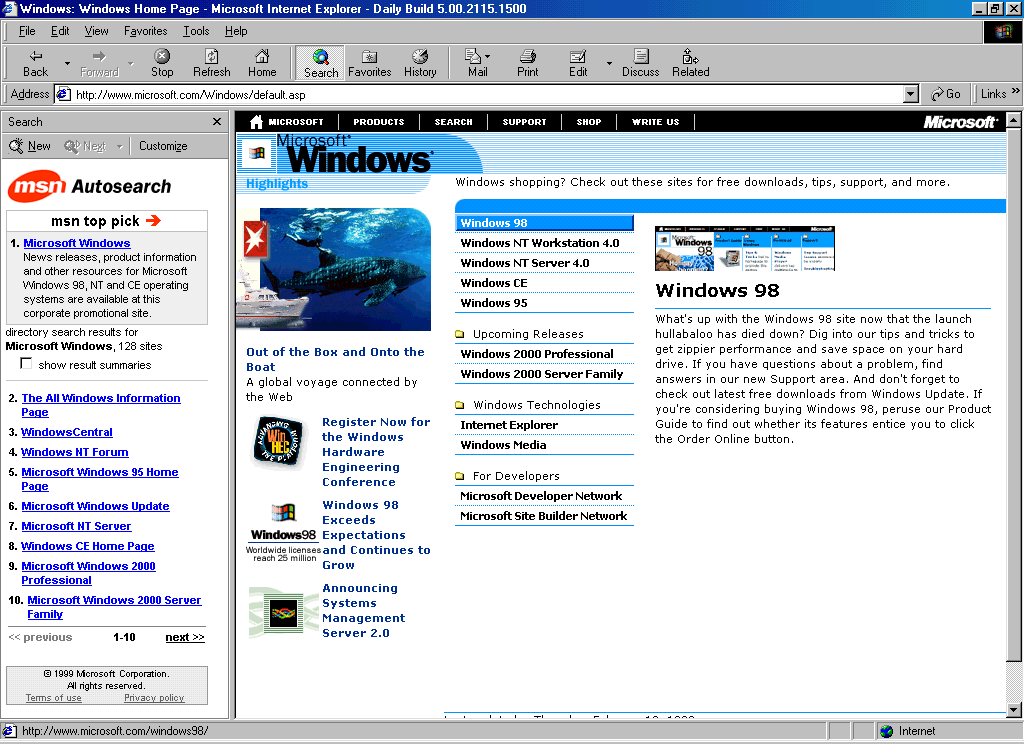Stop loading the page with Stop
Image resolution: width=1024 pixels, height=744 pixels.
click(x=162, y=63)
